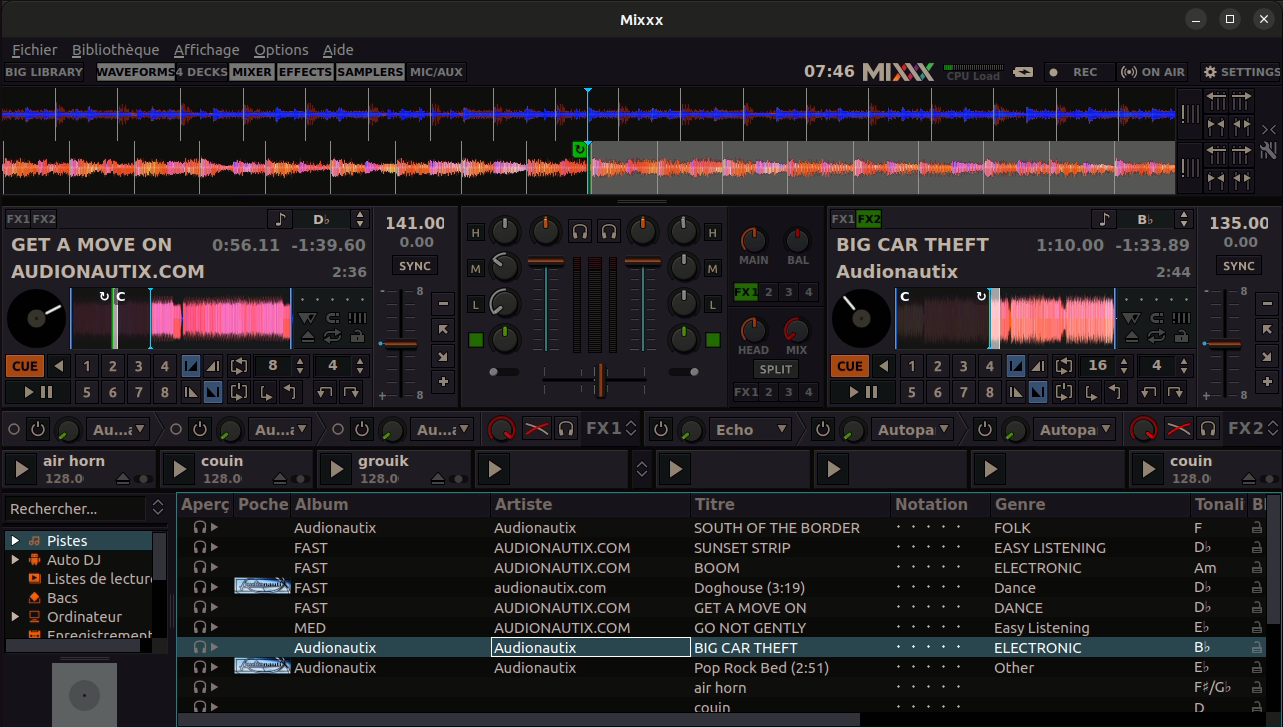Image resolution: width=1283 pixels, height=727 pixels.
Task: Activate hotcue 3 on left deck
Action: coord(139,366)
